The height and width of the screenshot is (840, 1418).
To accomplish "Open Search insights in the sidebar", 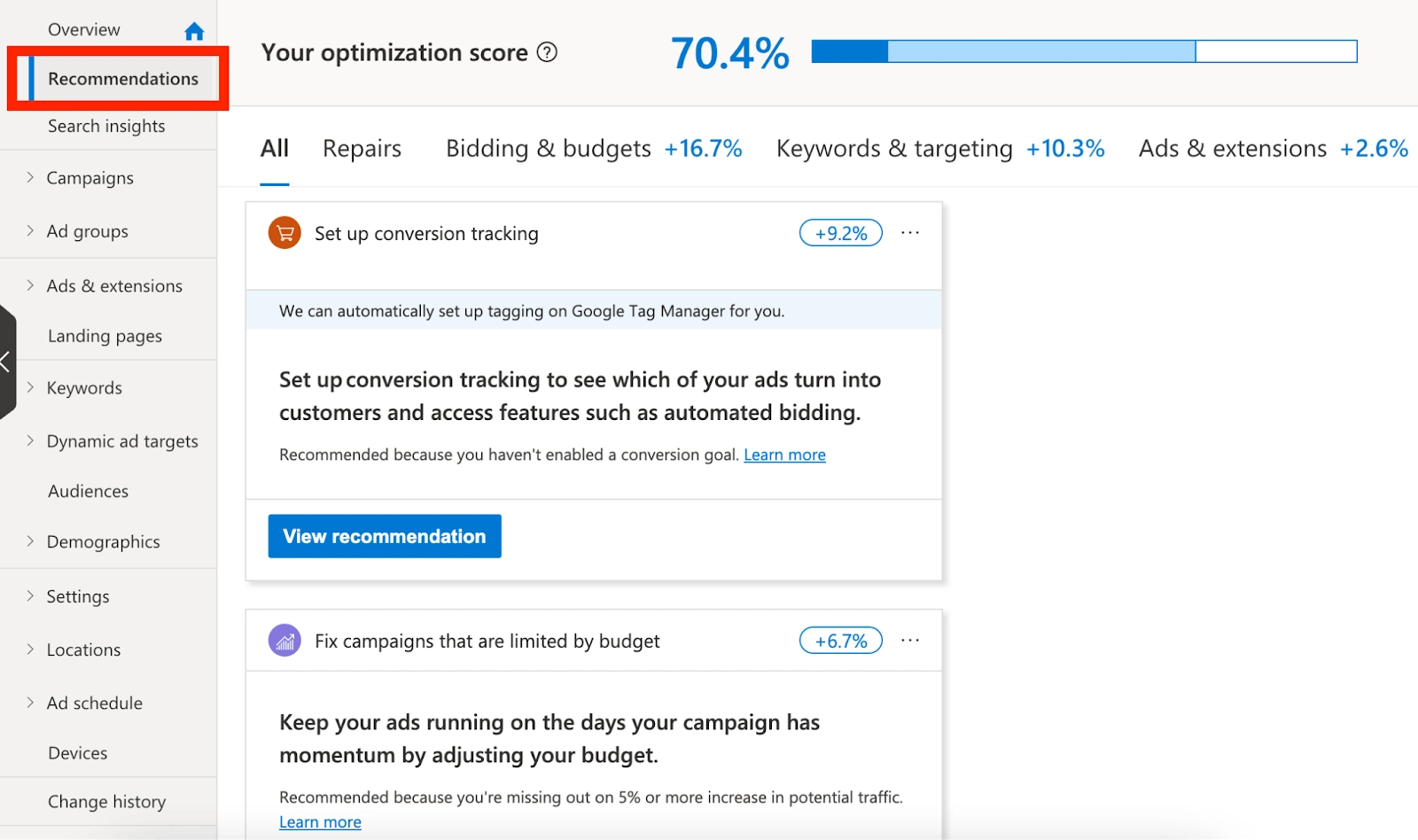I will click(x=106, y=126).
